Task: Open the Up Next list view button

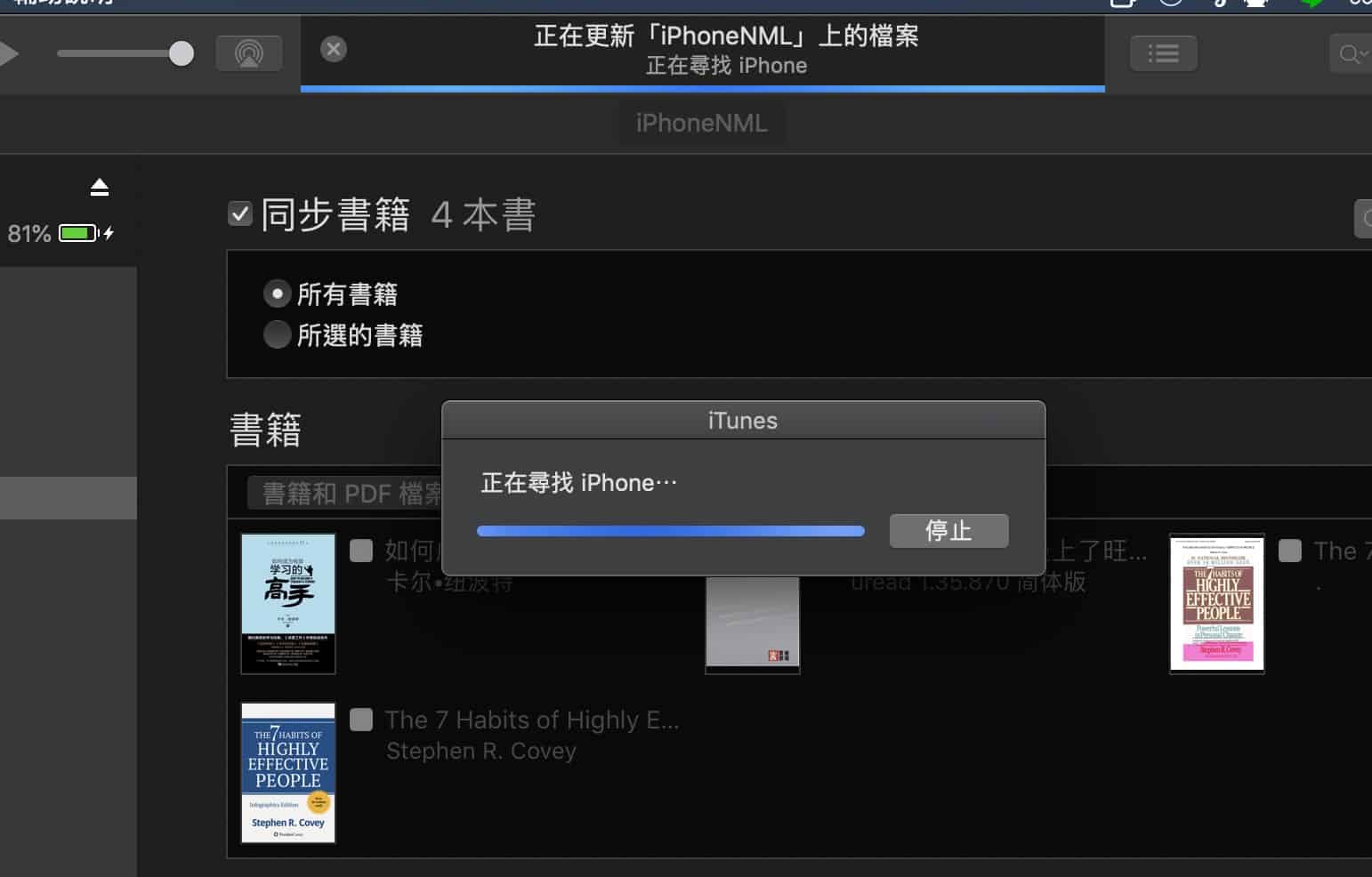Action: [x=1163, y=53]
